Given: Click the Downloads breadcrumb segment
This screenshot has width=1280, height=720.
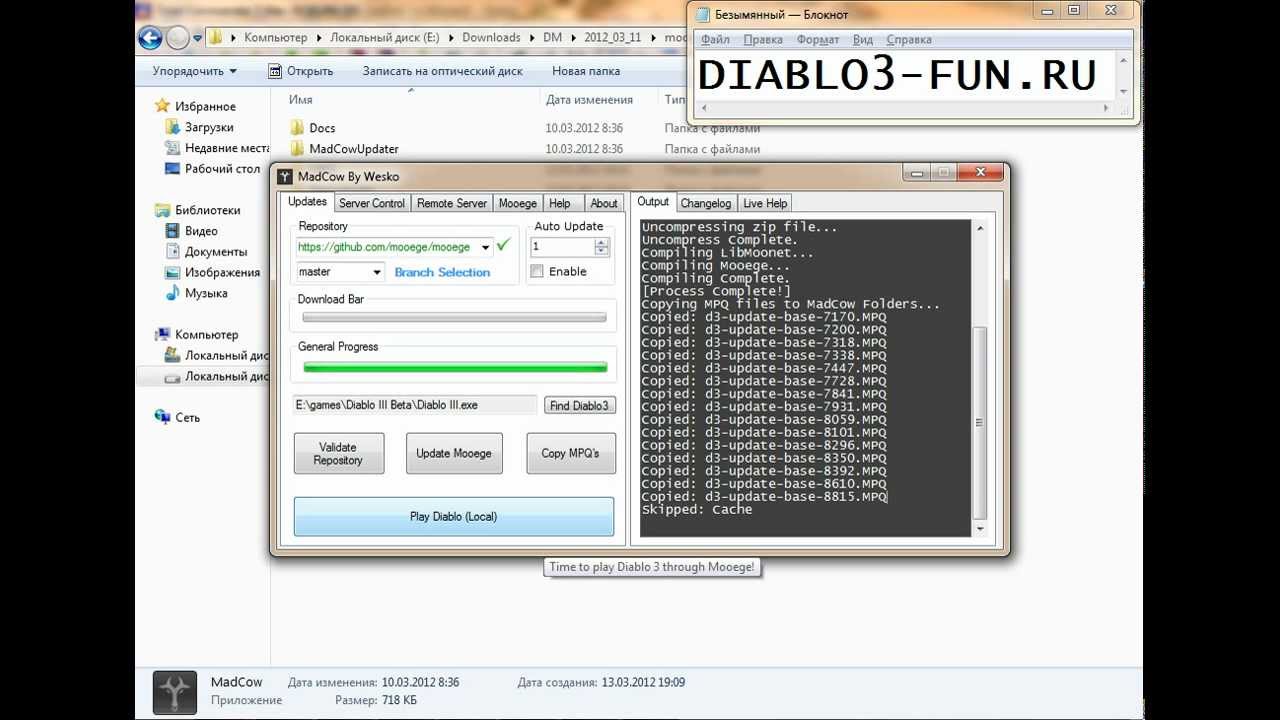Looking at the screenshot, I should coord(491,37).
